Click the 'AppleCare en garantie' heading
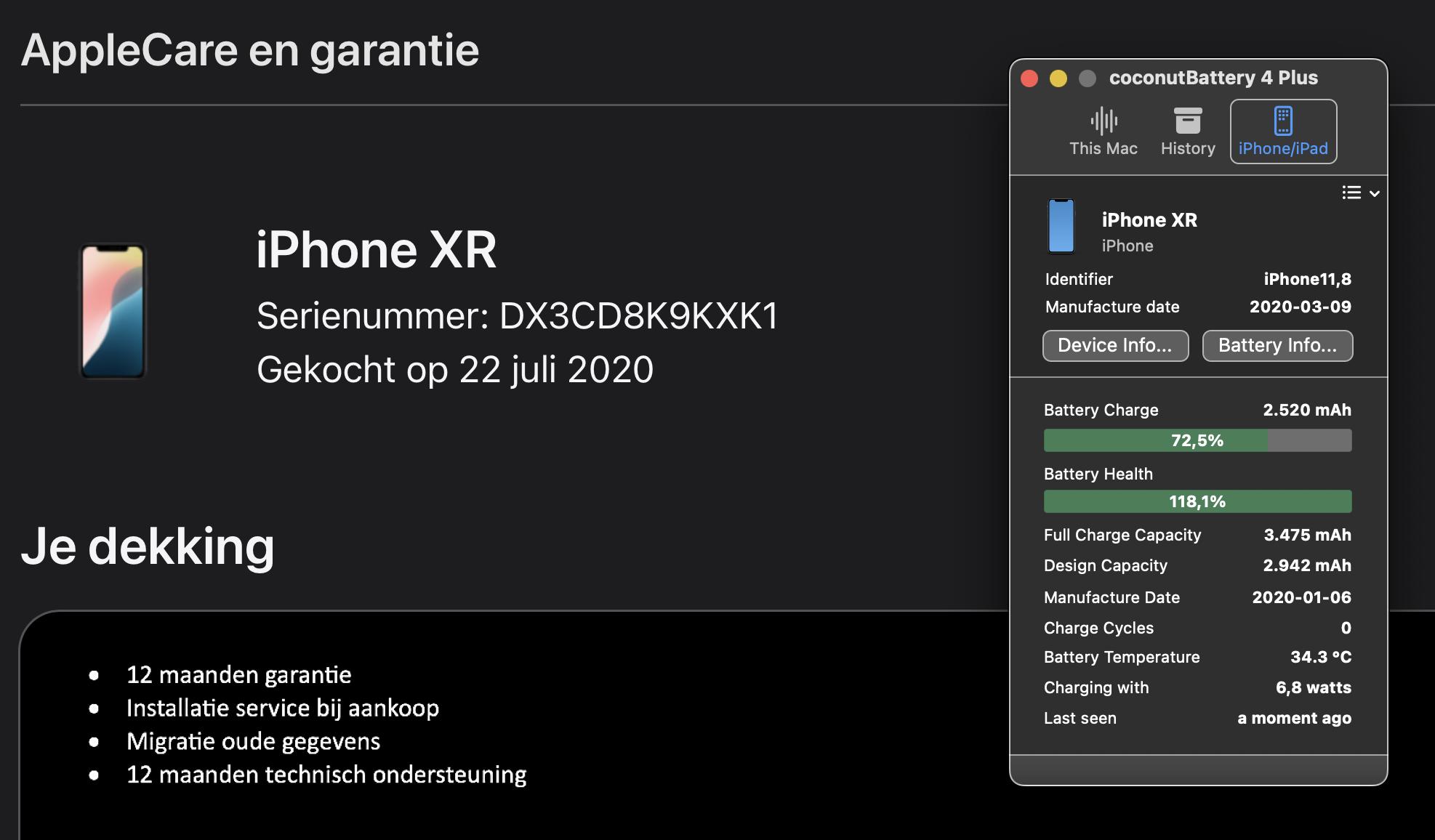The height and width of the screenshot is (840, 1435). (250, 51)
